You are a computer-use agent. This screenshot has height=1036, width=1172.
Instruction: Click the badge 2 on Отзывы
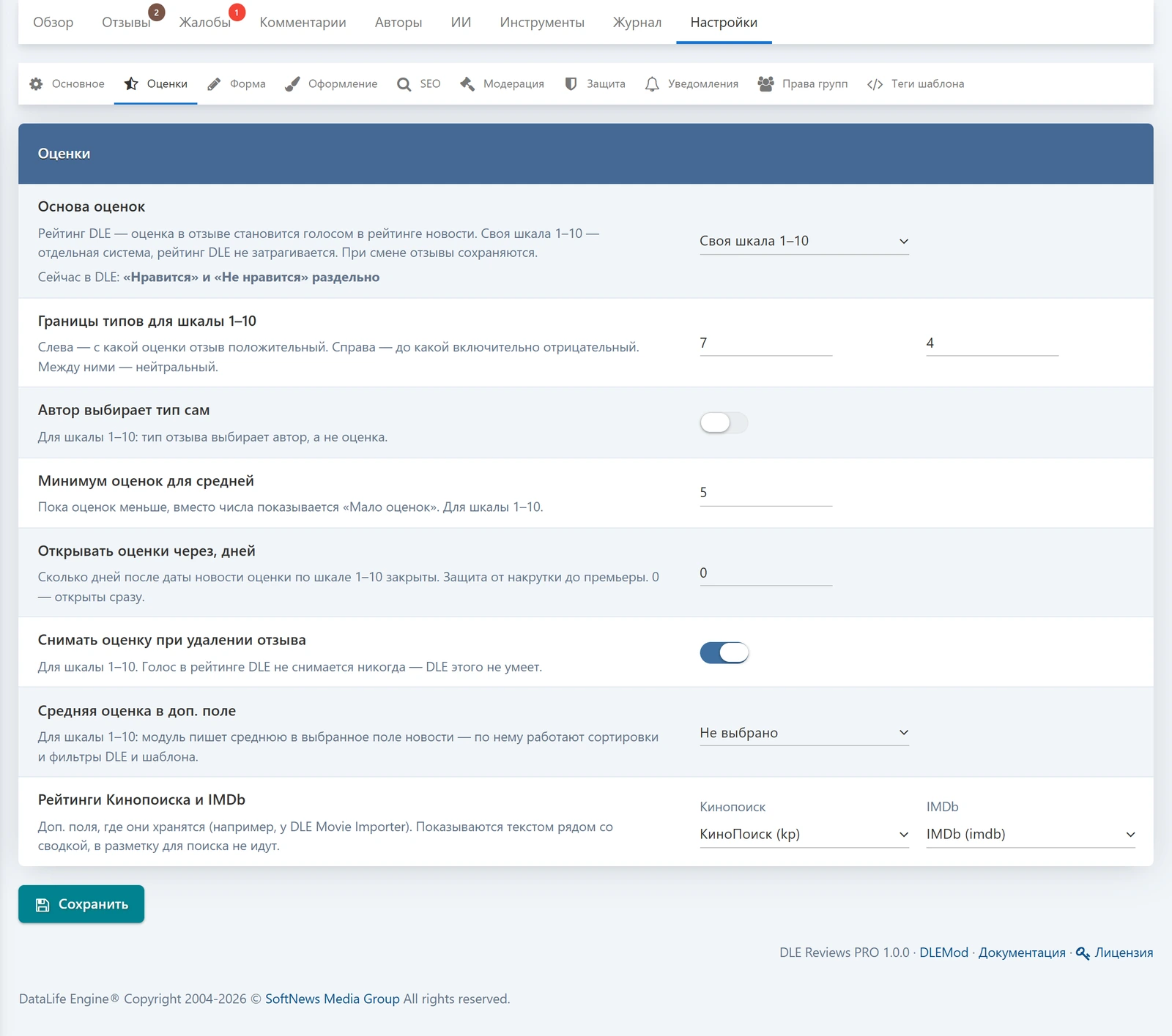[x=156, y=12]
